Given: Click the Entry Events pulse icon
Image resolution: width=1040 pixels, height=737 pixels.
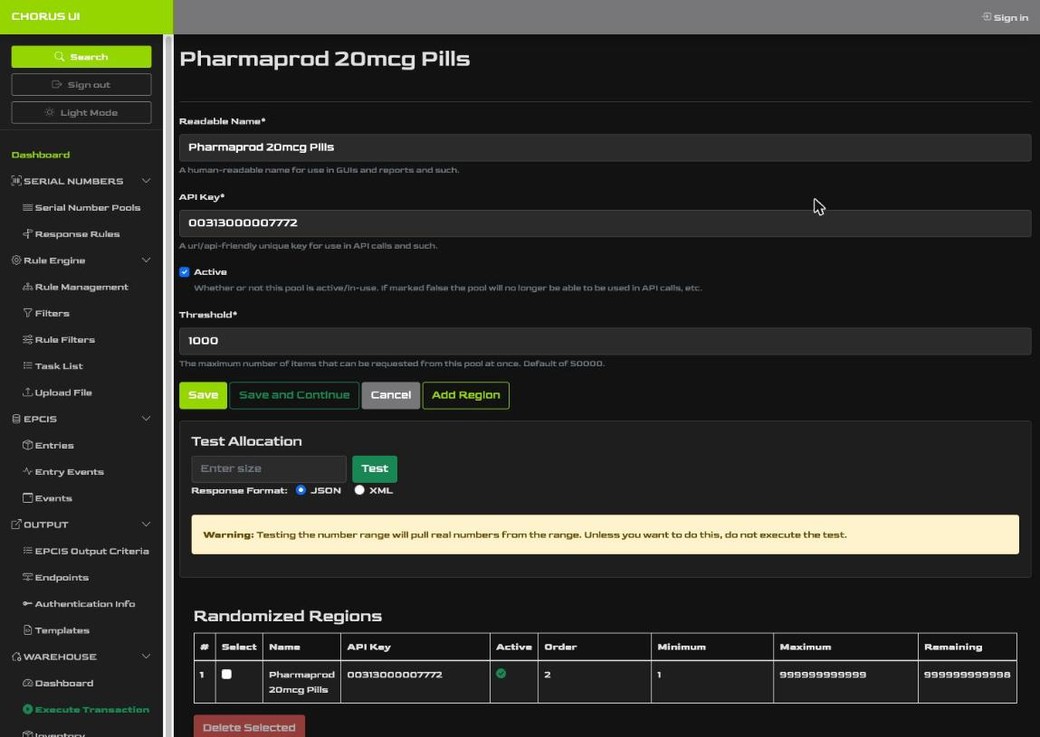Looking at the screenshot, I should [27, 472].
